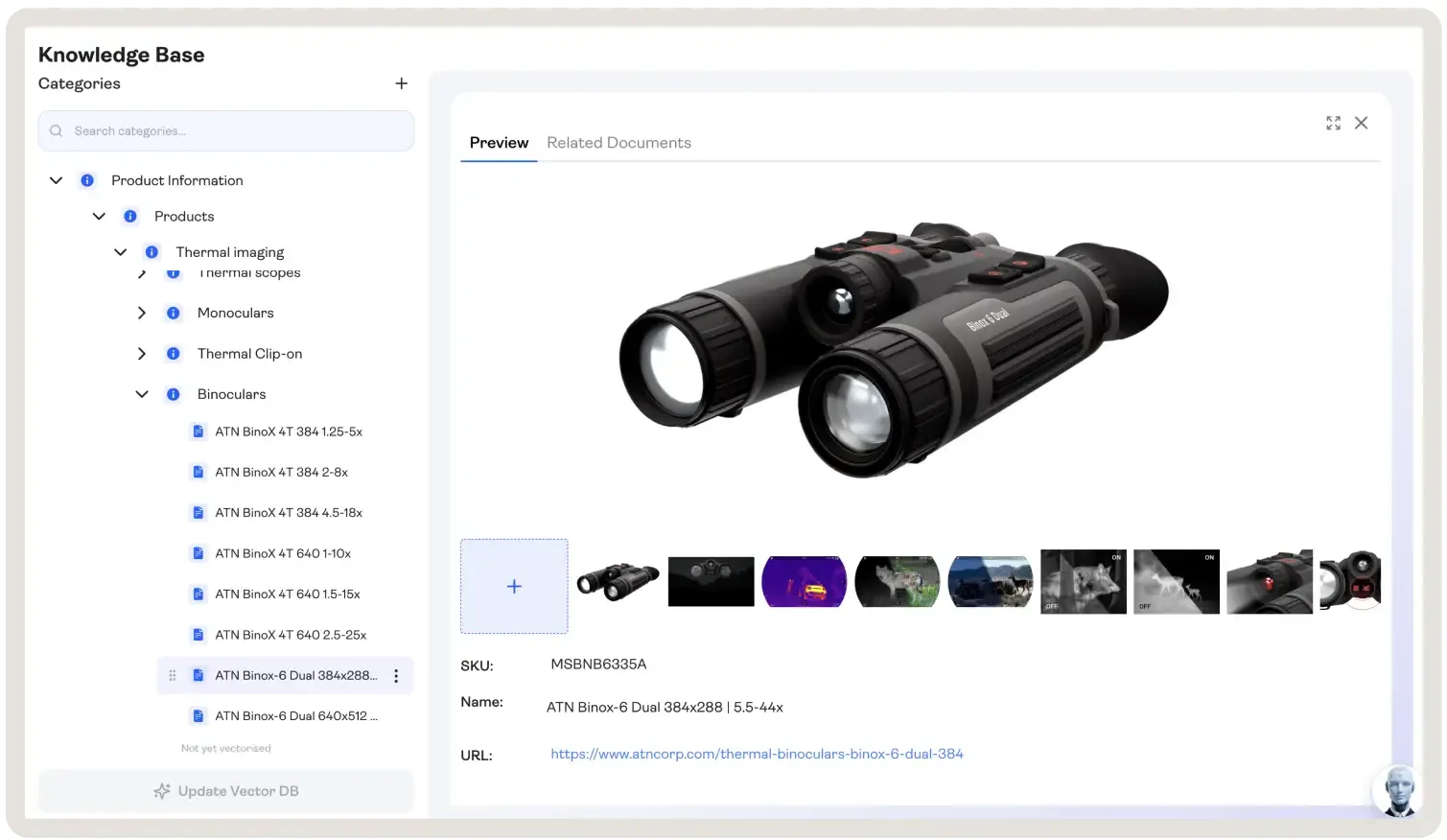Collapse the Products category
The width and height of the screenshot is (1447, 840).
point(99,217)
